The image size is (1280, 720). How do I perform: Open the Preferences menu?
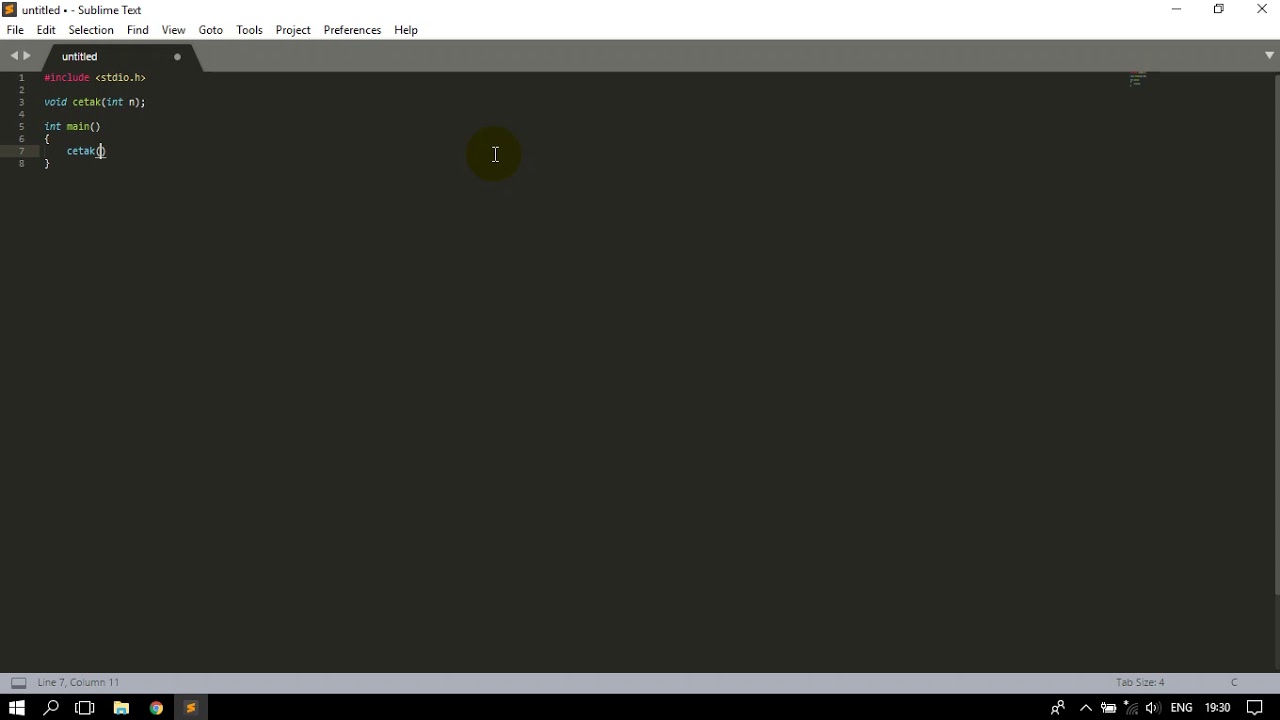point(352,30)
